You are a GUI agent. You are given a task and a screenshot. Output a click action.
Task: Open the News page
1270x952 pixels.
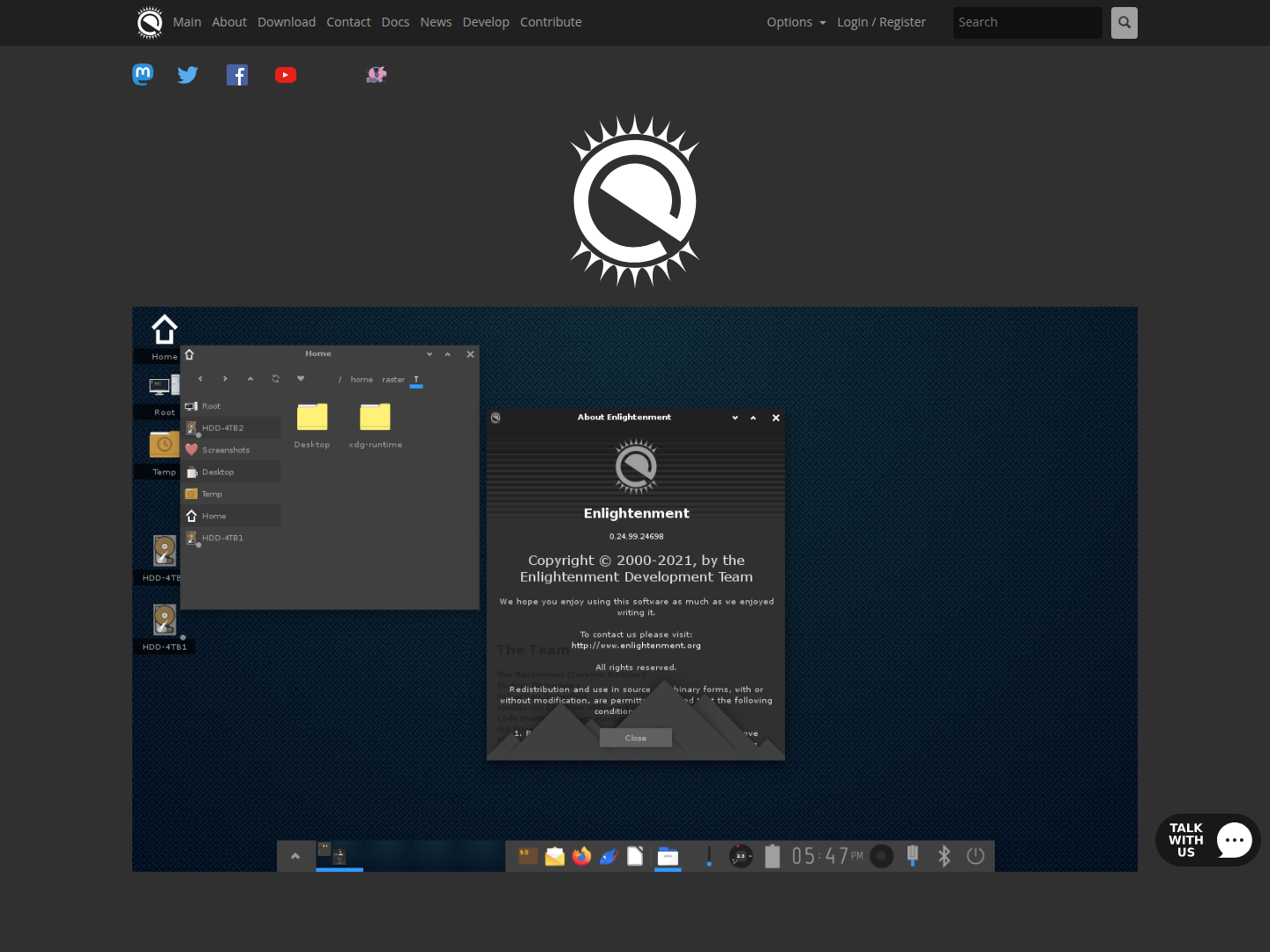tap(436, 22)
